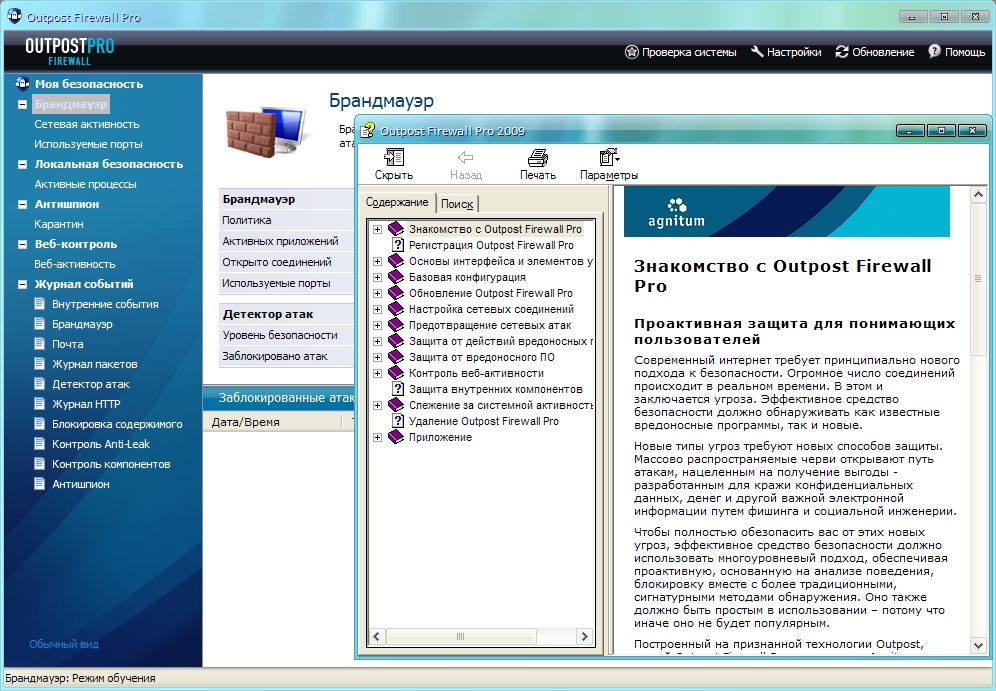This screenshot has width=996, height=691.
Task: Open Карантин in sidebar
Action: pos(59,224)
